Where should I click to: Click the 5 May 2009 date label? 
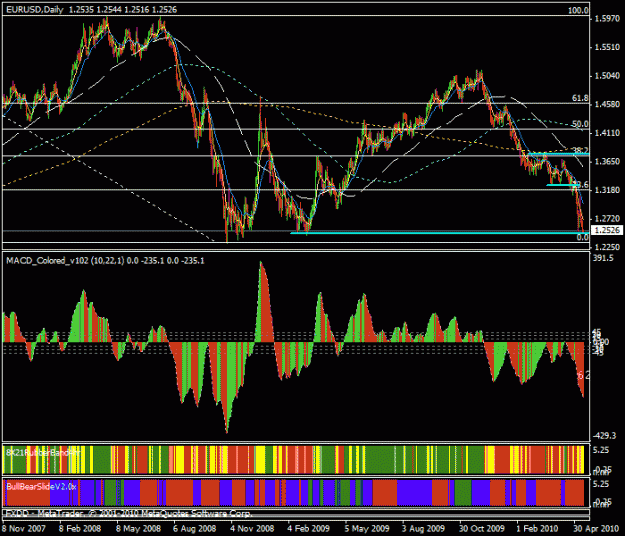coord(367,529)
